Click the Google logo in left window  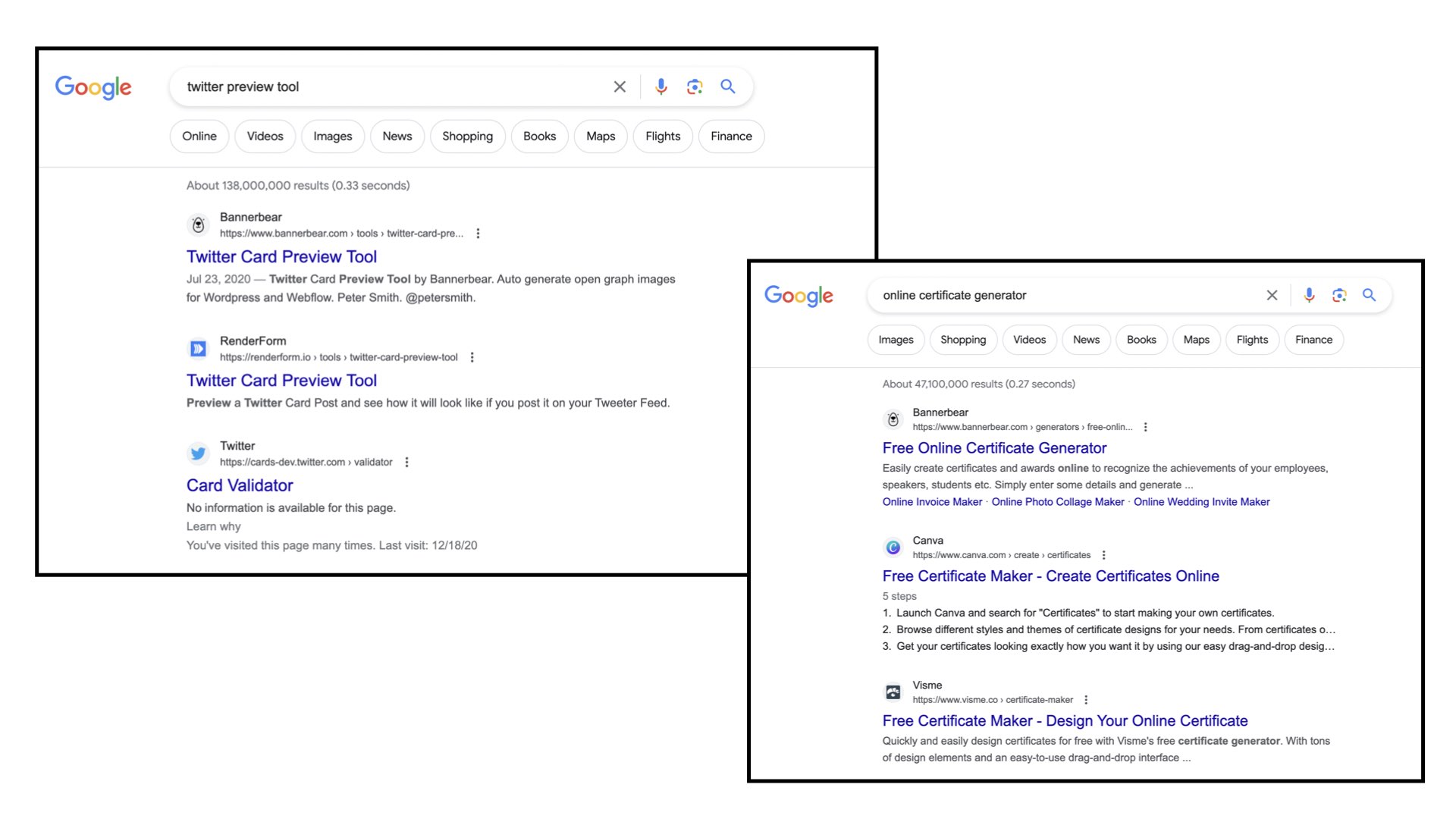pyautogui.click(x=93, y=87)
